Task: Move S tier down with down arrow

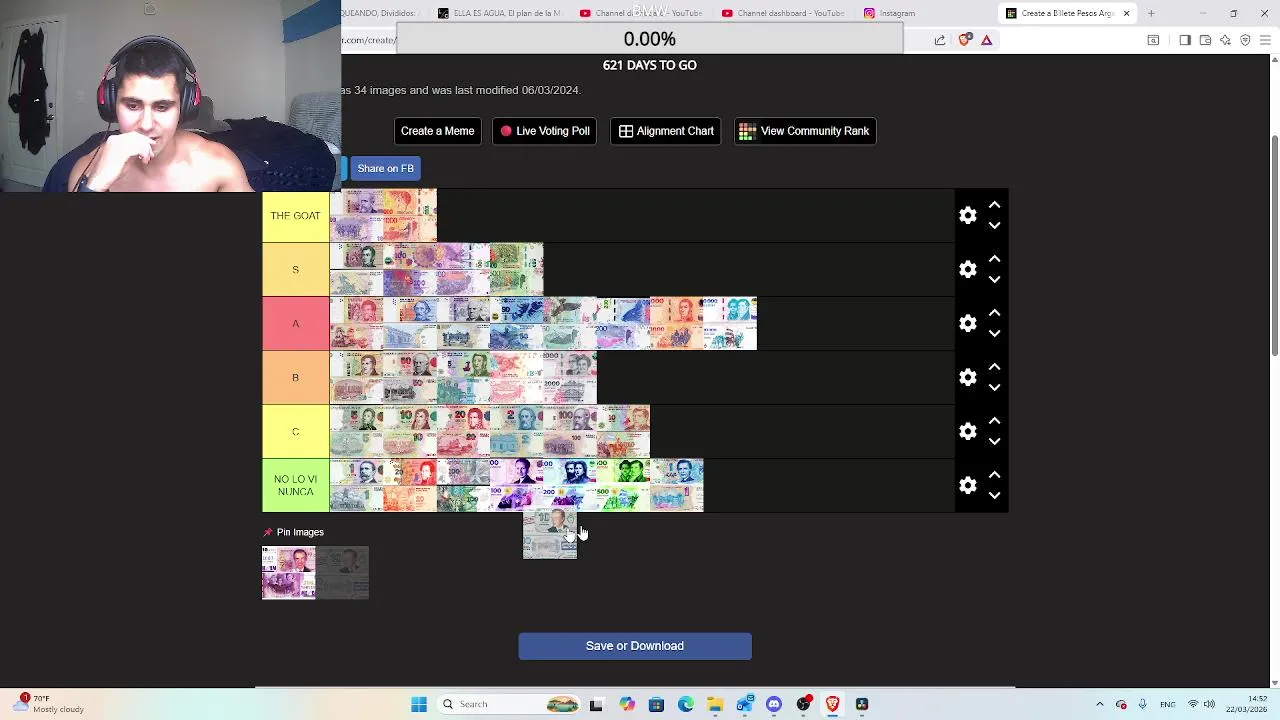Action: tap(994, 280)
